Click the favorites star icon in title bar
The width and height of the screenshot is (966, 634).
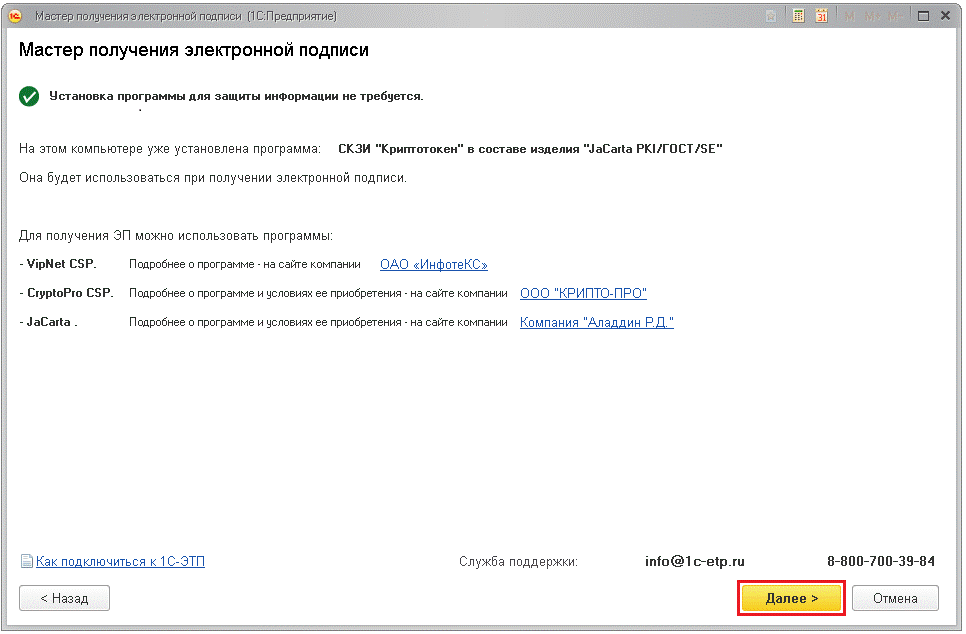771,17
